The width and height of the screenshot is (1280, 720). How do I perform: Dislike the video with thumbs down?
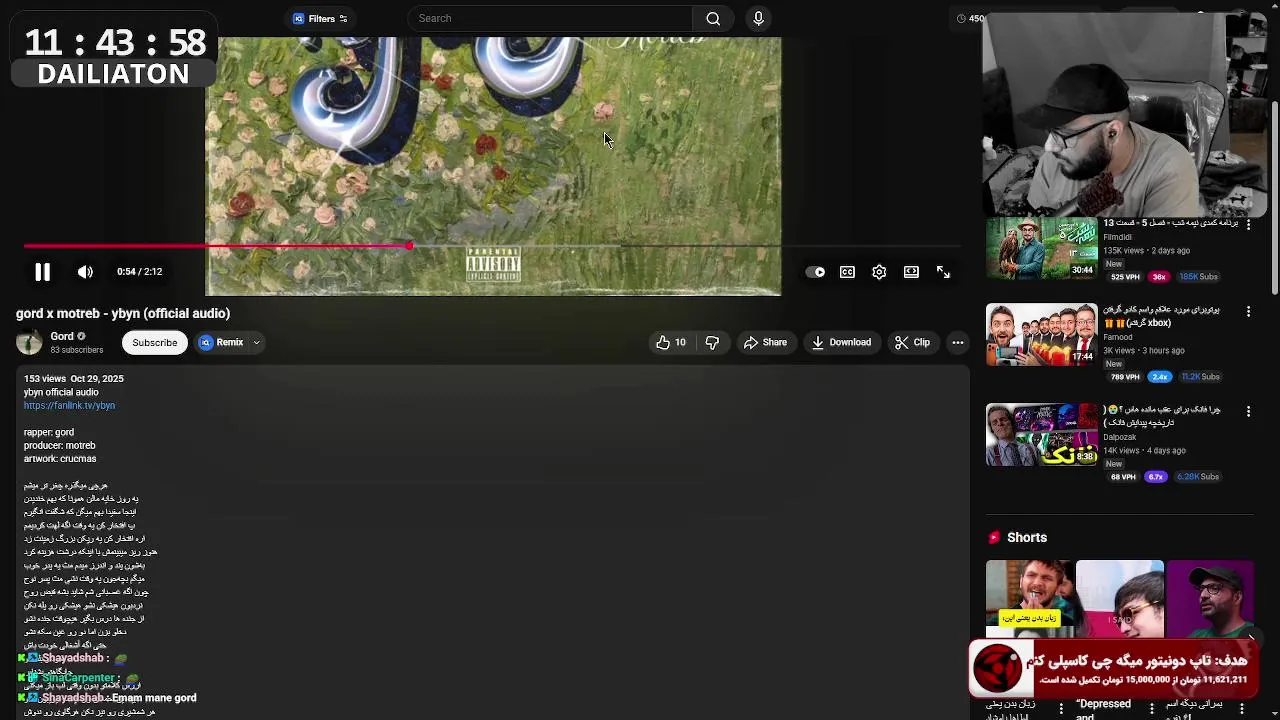(712, 342)
